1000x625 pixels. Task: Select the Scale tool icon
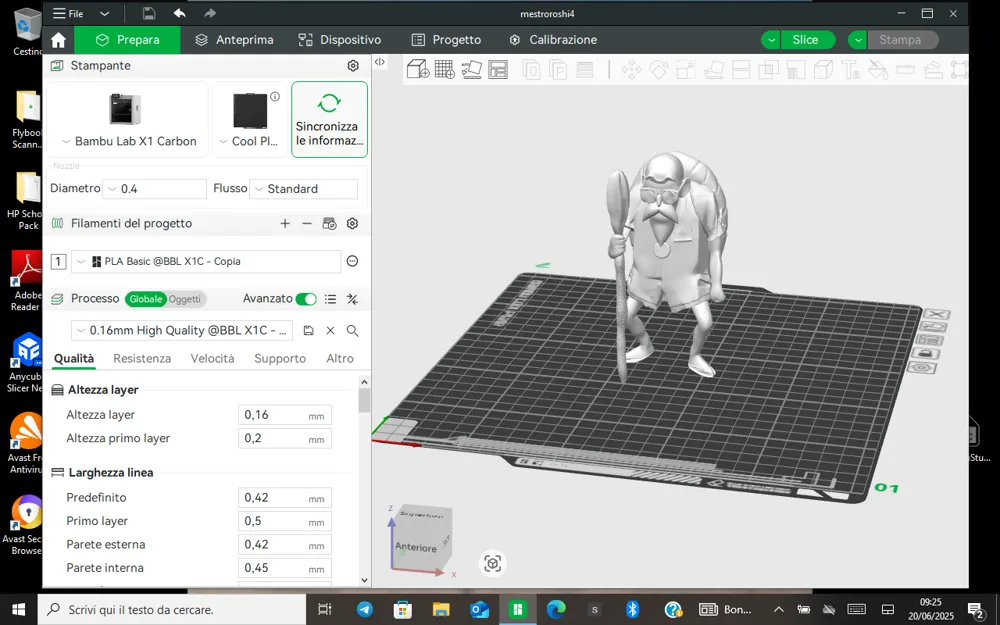pyautogui.click(x=686, y=69)
